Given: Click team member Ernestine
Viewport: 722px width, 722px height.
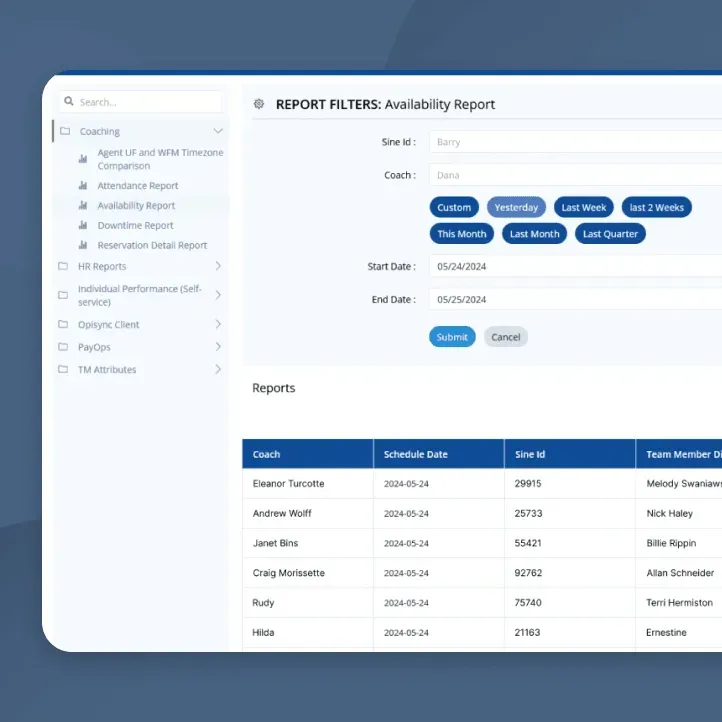Looking at the screenshot, I should point(666,632).
